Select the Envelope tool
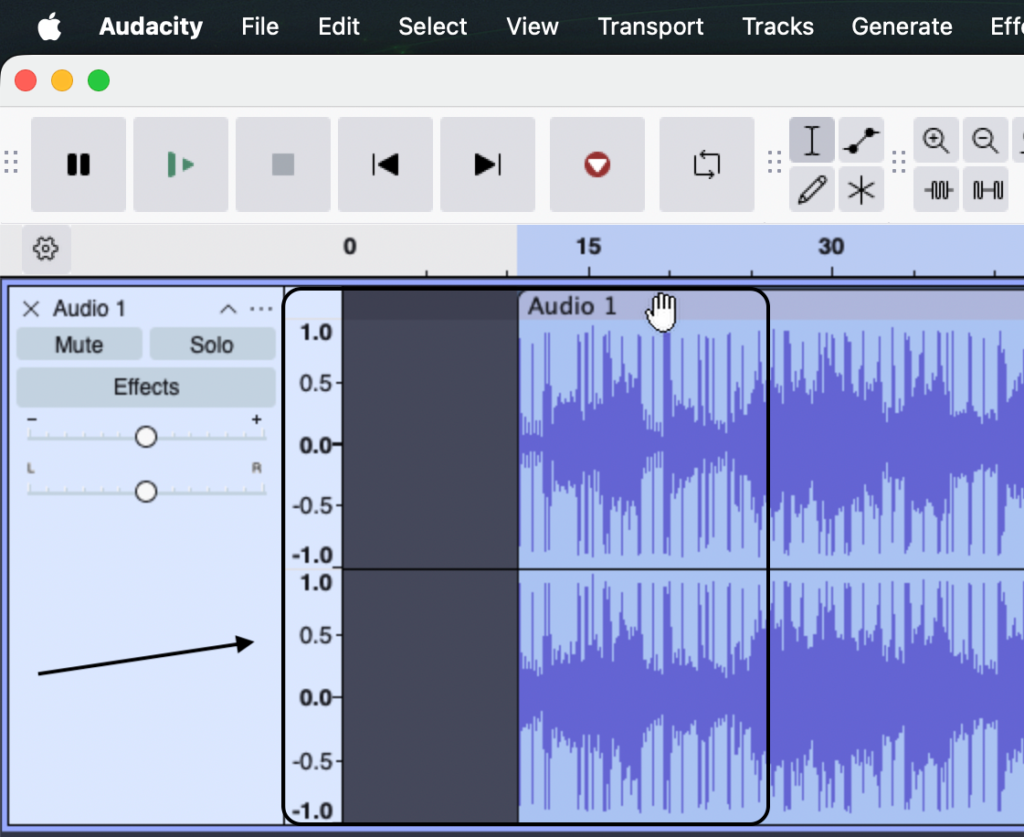Viewport: 1024px width, 837px height. (x=860, y=141)
